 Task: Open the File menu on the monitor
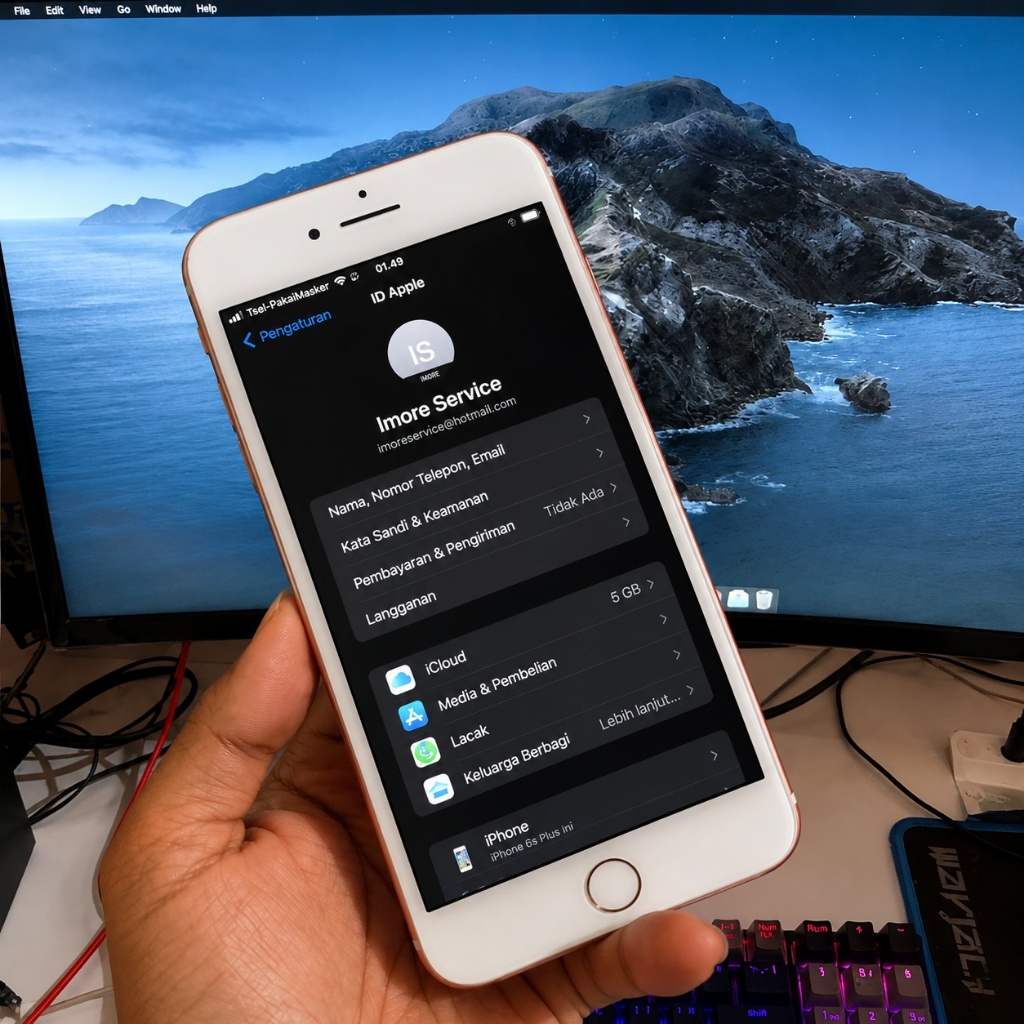coord(22,10)
